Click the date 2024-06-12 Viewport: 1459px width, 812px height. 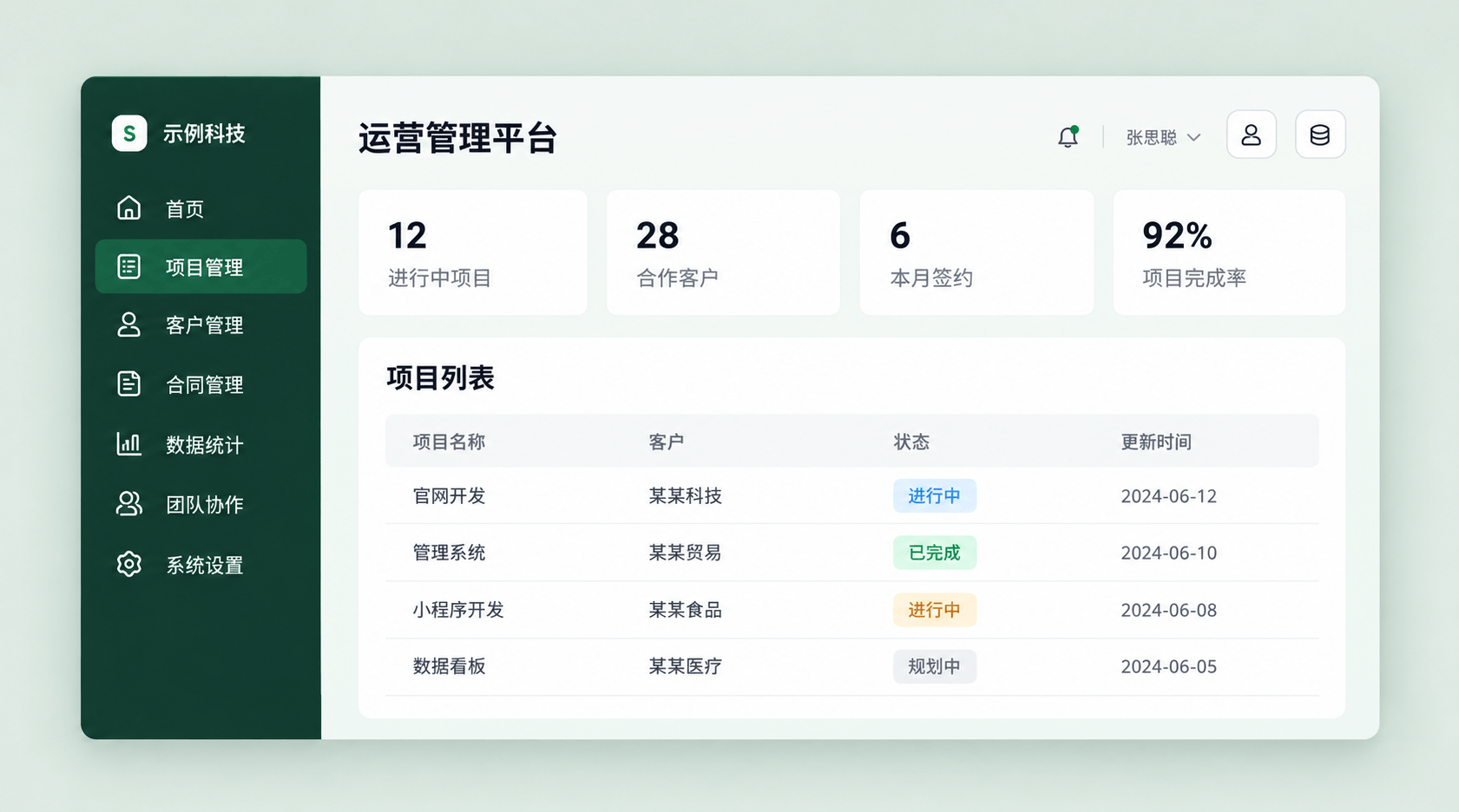click(x=1169, y=496)
